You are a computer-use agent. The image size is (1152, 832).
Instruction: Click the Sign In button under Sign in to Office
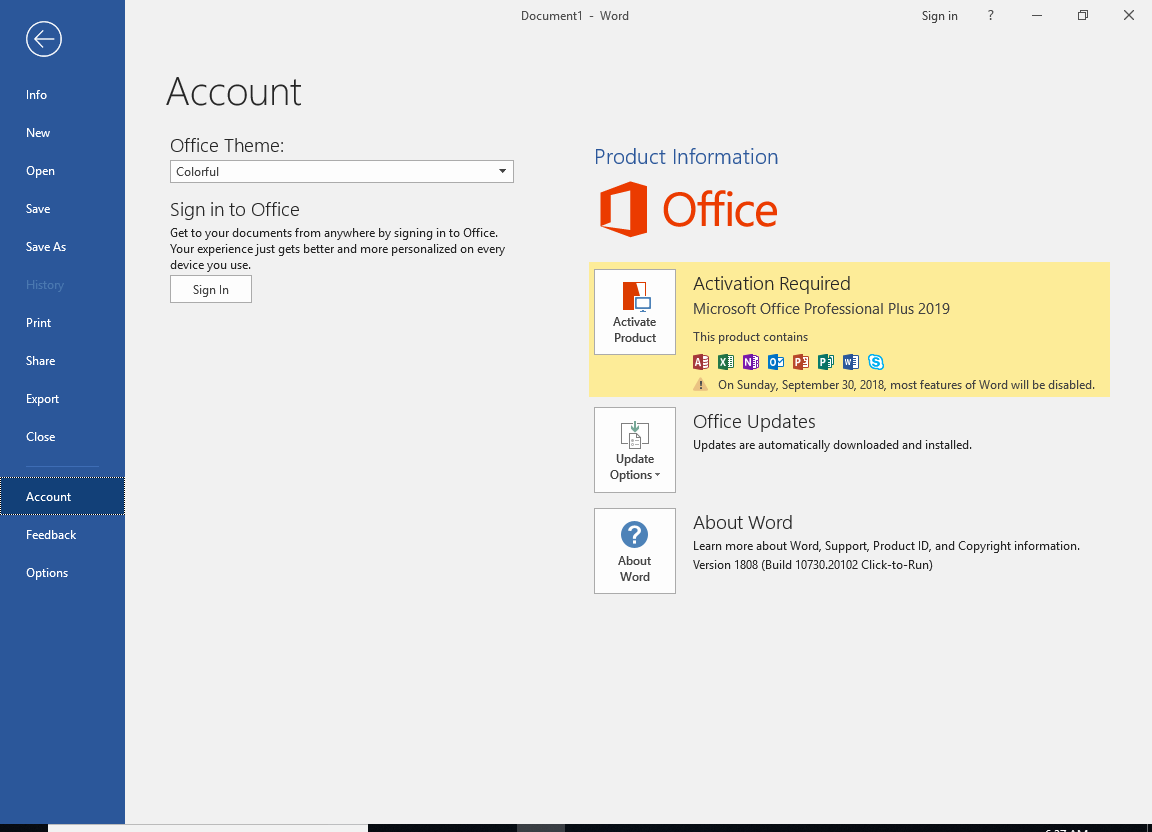[211, 290]
